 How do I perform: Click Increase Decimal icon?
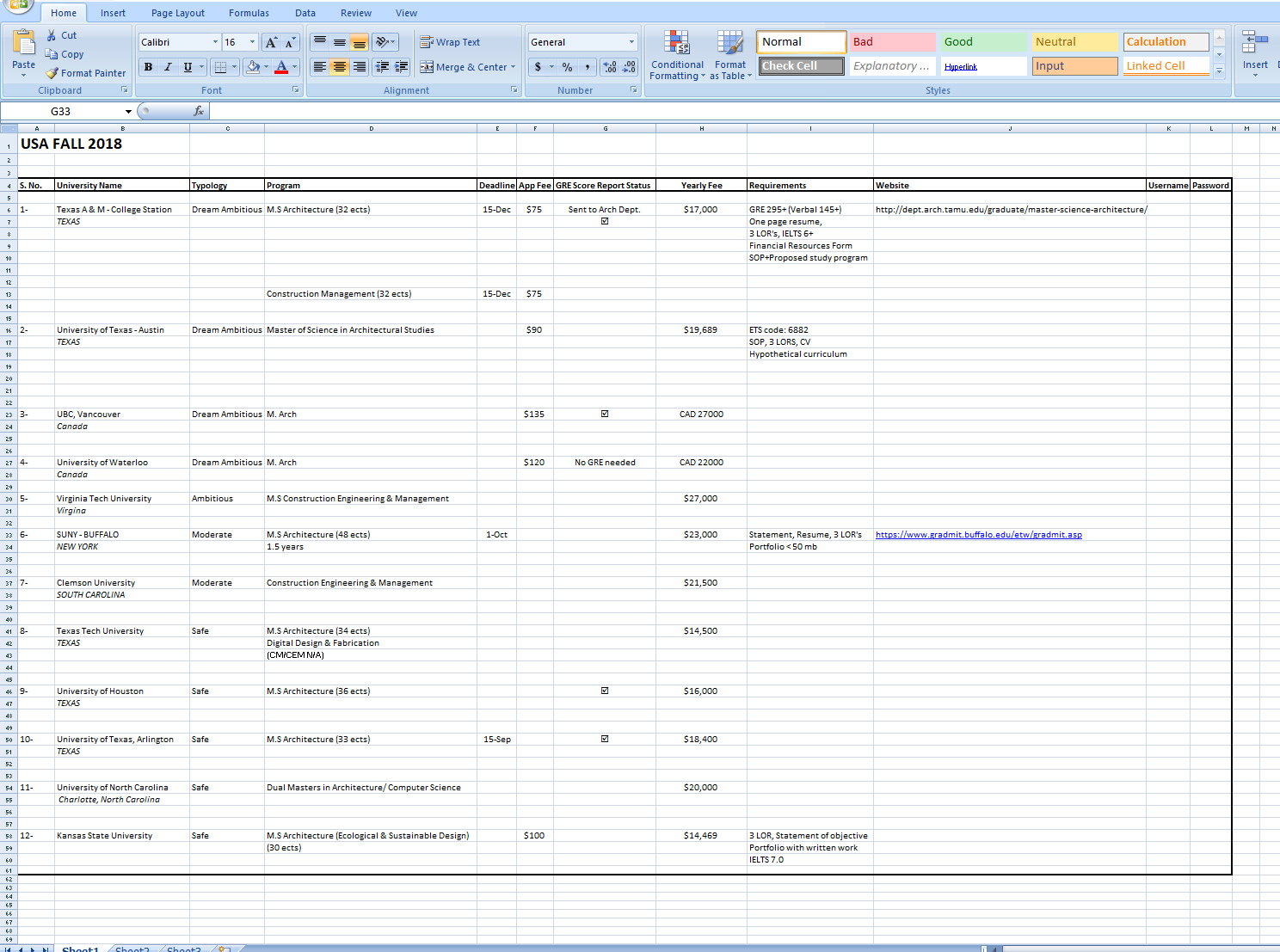coord(610,67)
